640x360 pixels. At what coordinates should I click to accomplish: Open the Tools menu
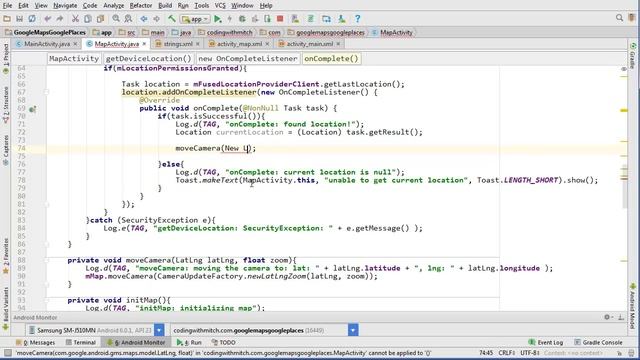tap(201, 6)
